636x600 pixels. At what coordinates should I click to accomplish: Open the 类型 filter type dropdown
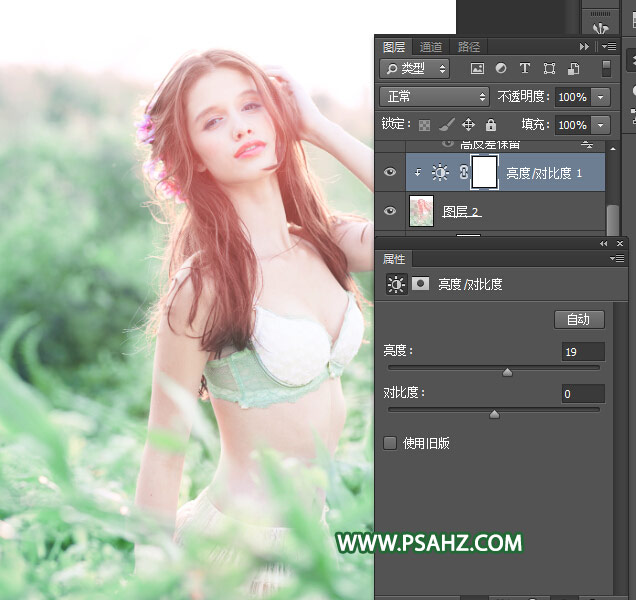(x=414, y=69)
